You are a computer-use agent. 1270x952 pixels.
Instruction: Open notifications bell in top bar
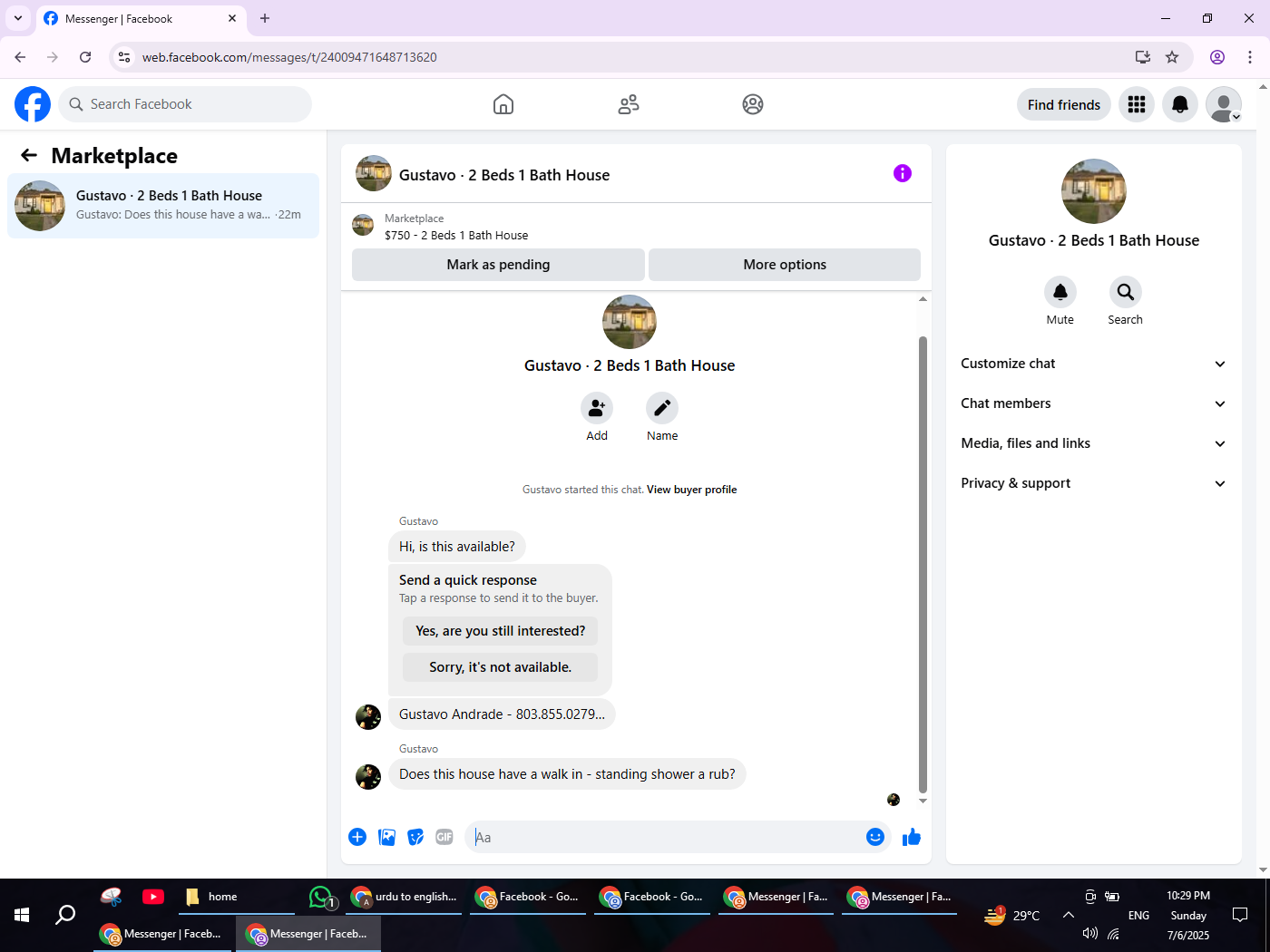coord(1180,104)
